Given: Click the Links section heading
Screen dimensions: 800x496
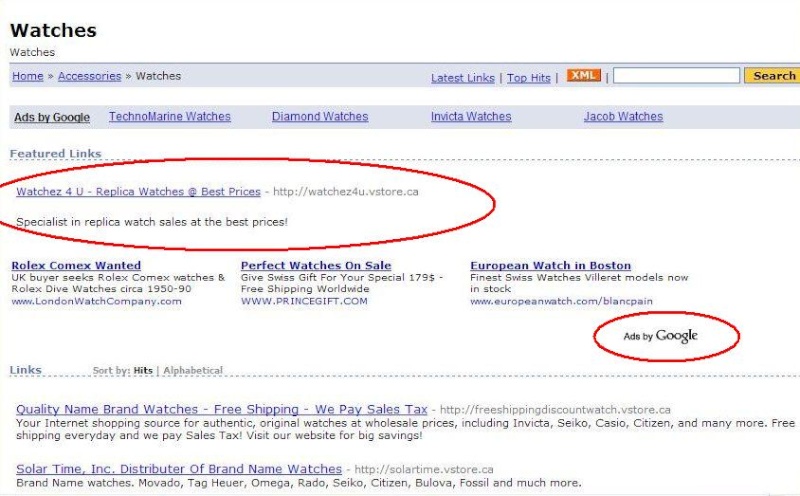Looking at the screenshot, I should 26,370.
